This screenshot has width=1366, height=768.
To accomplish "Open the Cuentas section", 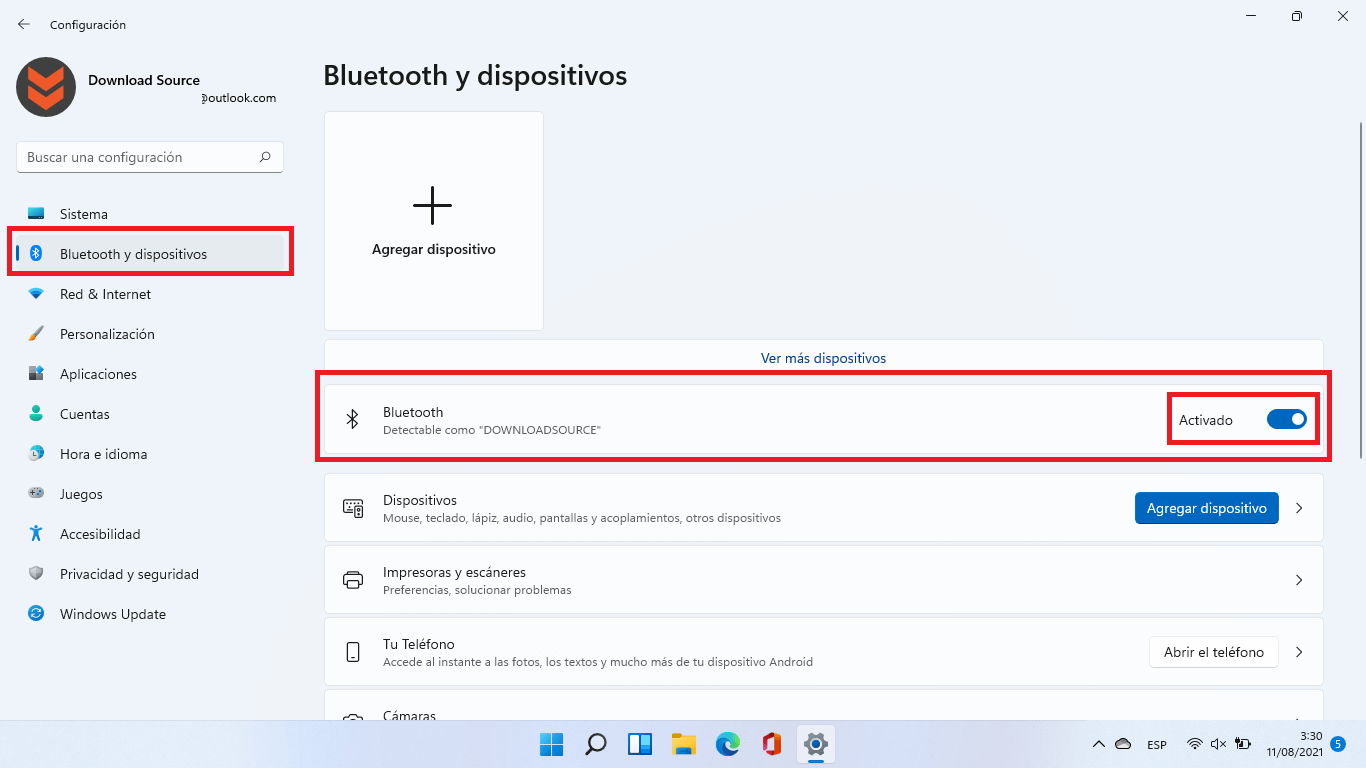I will pyautogui.click(x=150, y=414).
